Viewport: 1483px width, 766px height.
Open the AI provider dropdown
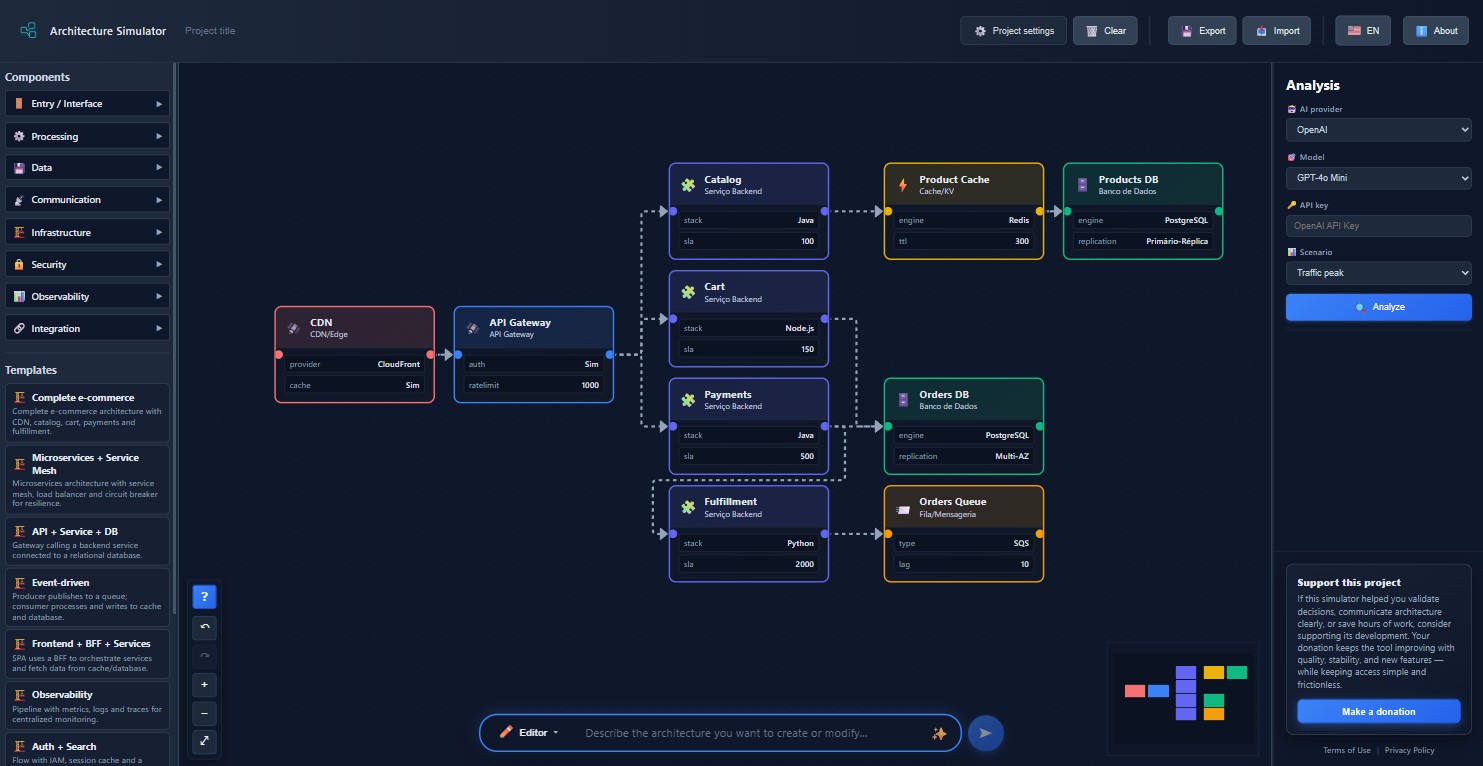click(1378, 130)
